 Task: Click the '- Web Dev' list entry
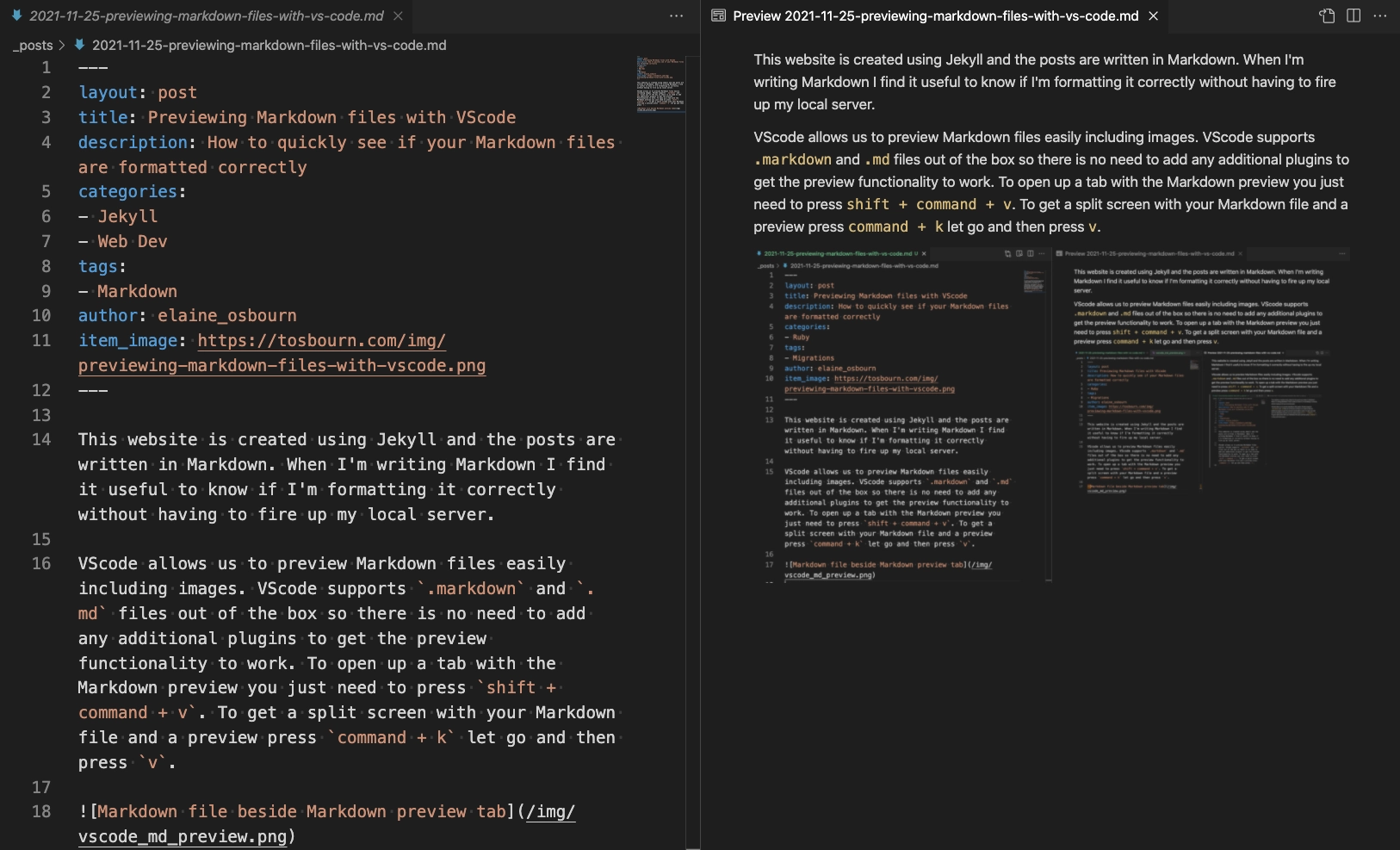[x=123, y=241]
